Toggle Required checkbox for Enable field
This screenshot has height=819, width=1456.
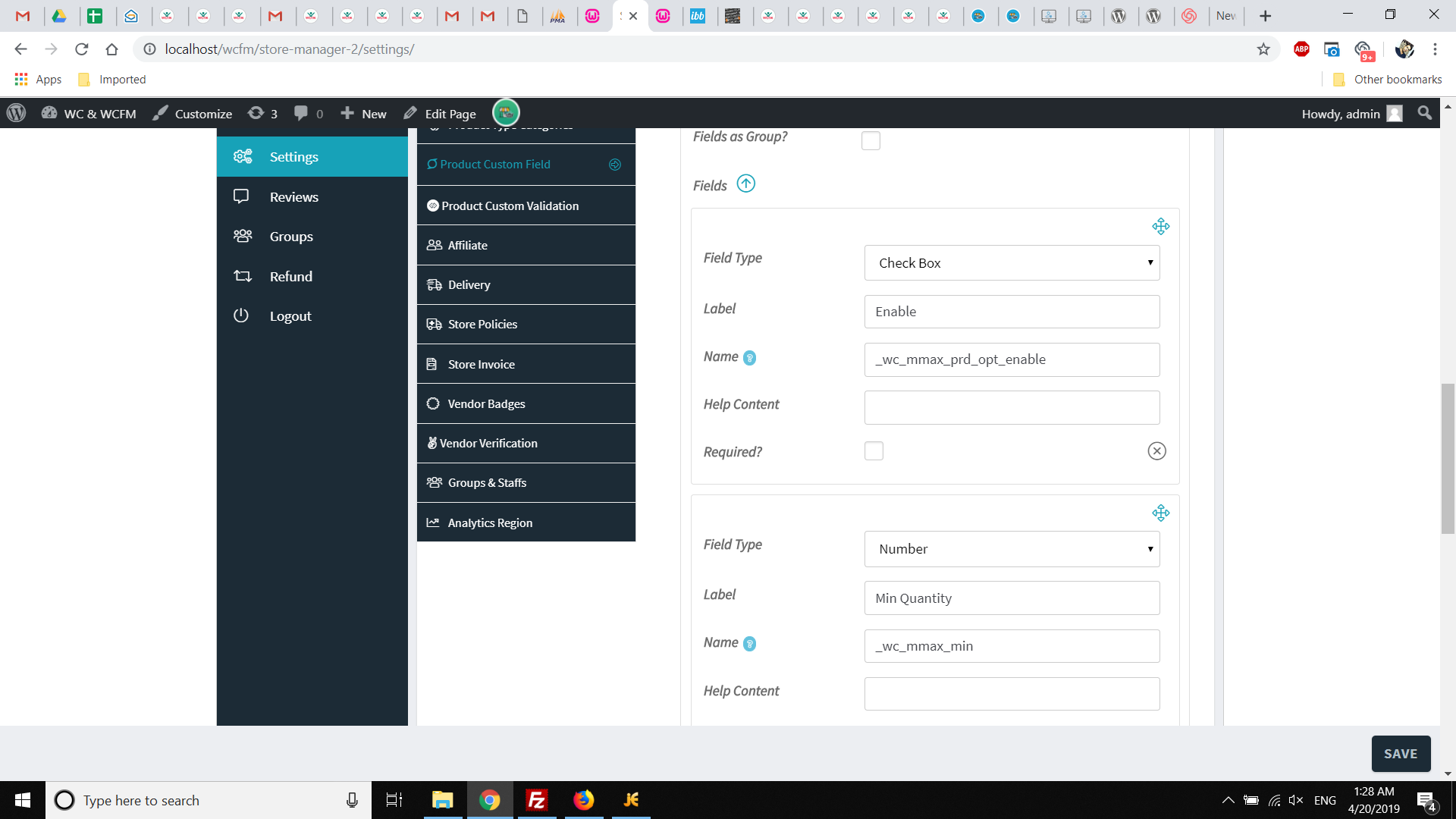click(874, 451)
